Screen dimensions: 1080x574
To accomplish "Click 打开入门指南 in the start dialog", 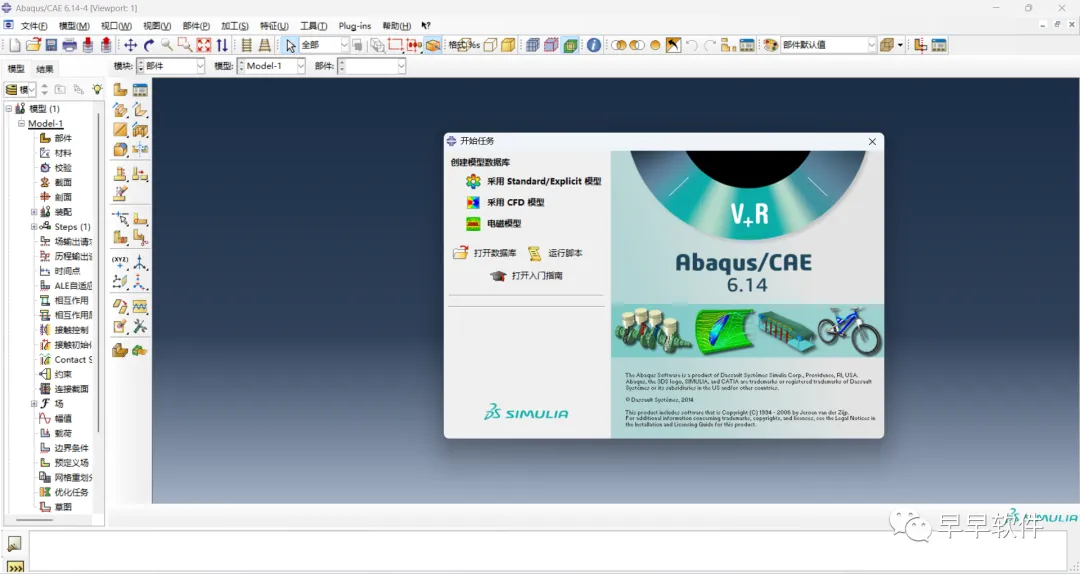I will [x=536, y=276].
